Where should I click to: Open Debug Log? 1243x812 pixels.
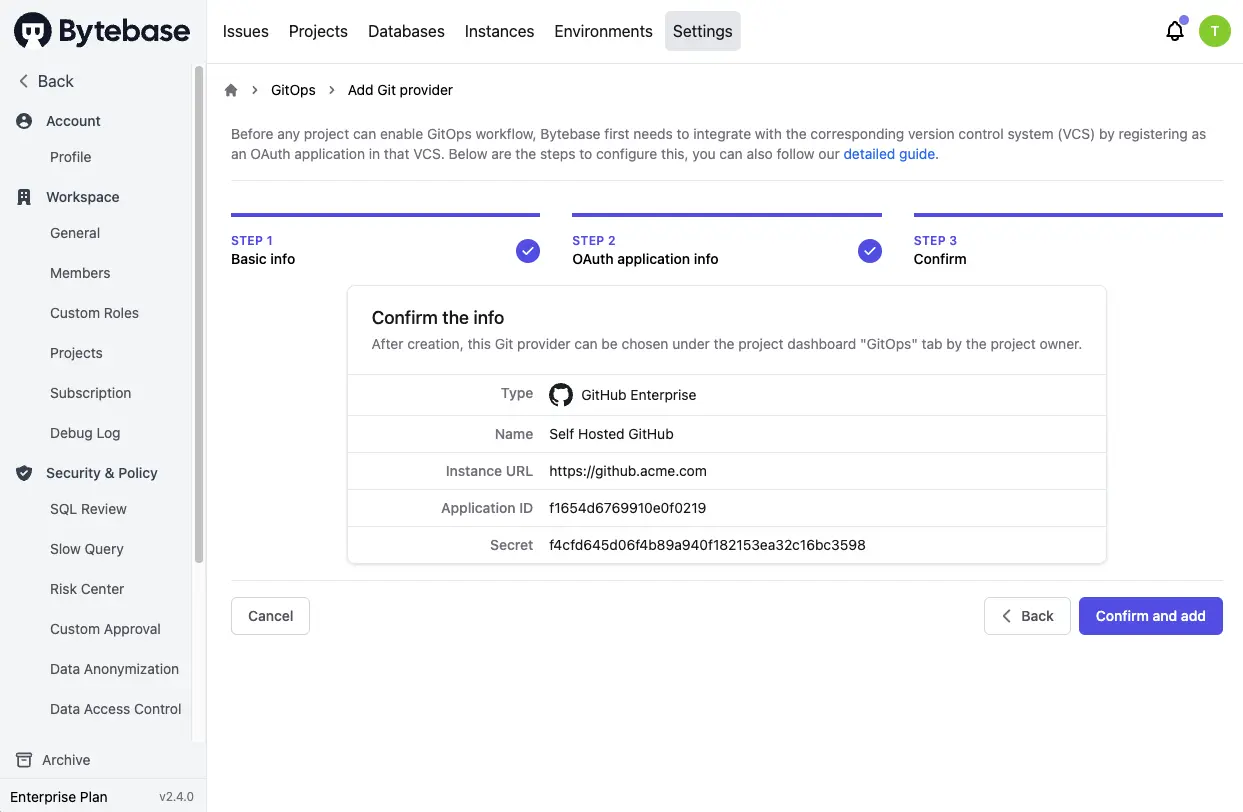[85, 433]
